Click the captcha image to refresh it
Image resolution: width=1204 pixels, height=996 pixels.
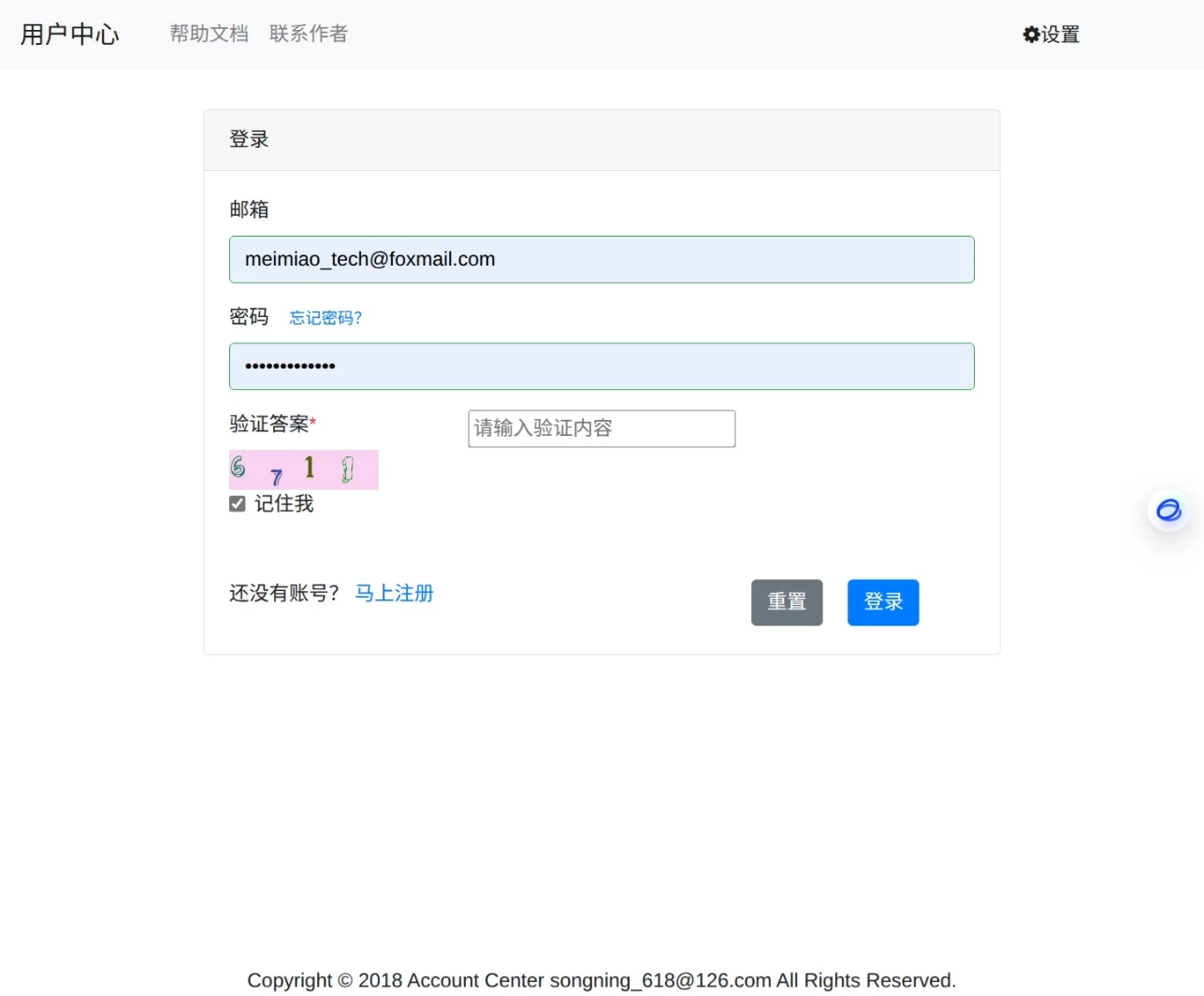click(303, 469)
